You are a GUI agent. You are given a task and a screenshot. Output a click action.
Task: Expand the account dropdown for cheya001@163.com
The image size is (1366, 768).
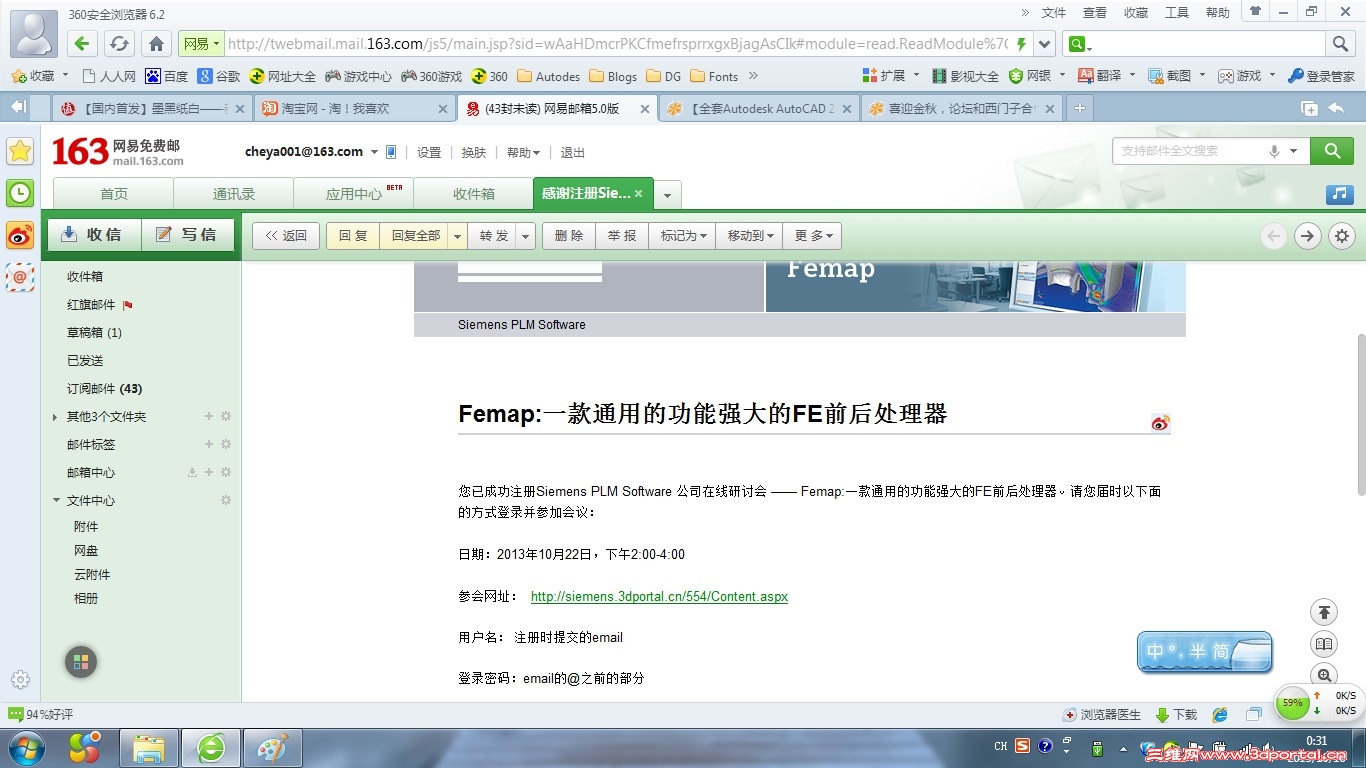pyautogui.click(x=374, y=152)
